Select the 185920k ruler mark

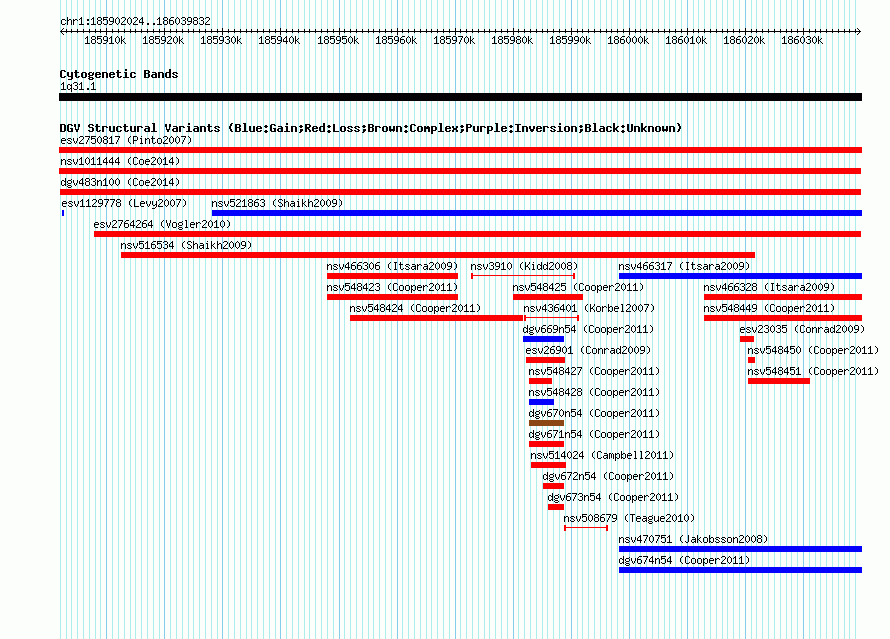coord(163,40)
